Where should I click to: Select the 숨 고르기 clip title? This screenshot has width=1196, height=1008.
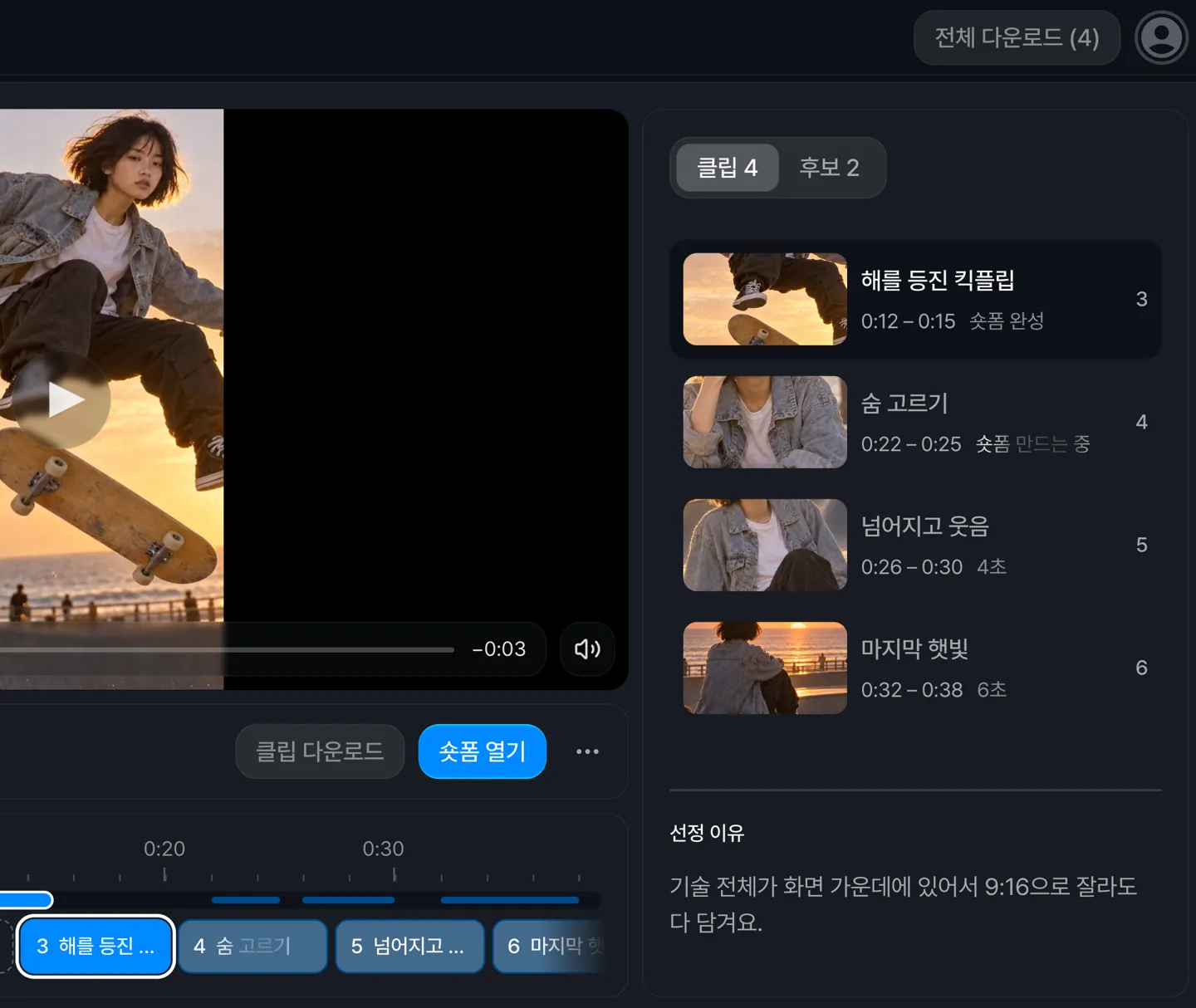[x=904, y=404]
